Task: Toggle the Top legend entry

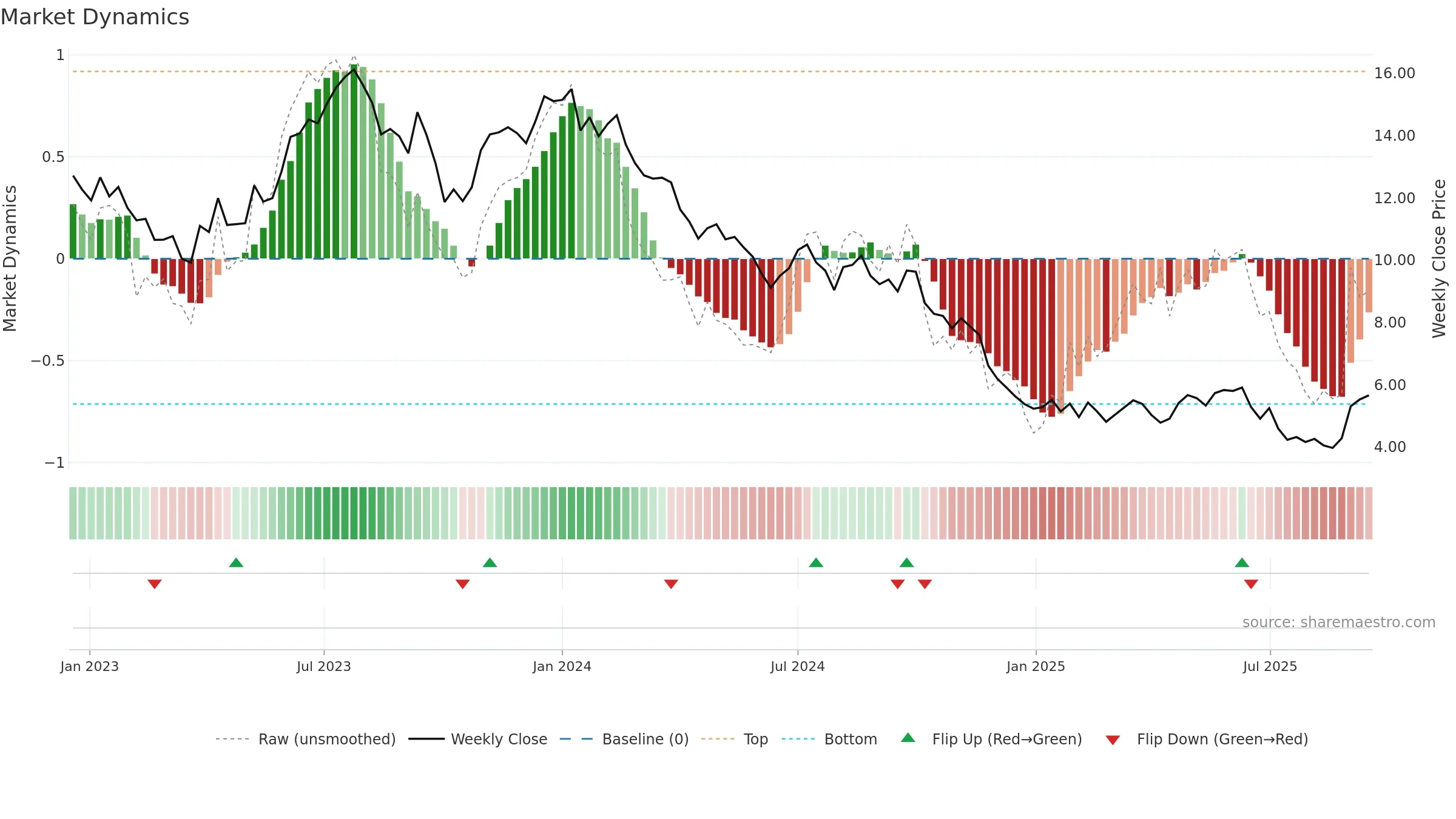Action: coord(735,739)
